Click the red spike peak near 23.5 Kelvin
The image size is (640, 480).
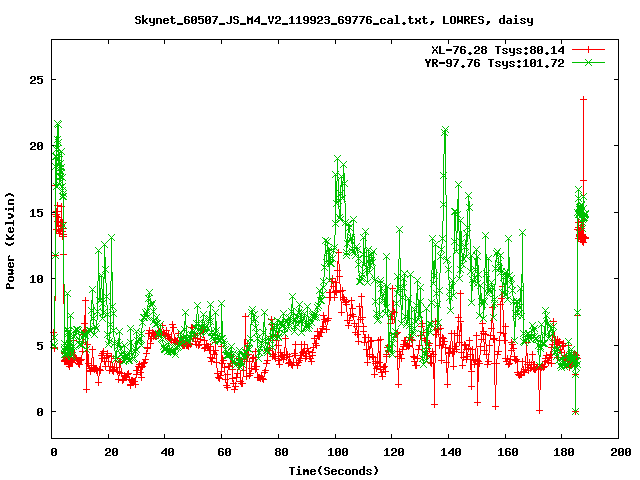click(x=584, y=99)
